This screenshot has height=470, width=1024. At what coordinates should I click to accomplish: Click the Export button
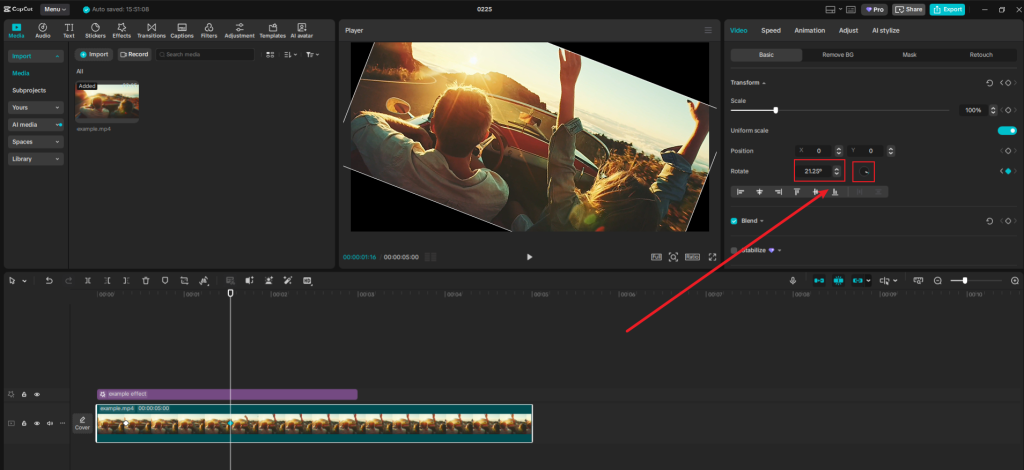(x=947, y=9)
